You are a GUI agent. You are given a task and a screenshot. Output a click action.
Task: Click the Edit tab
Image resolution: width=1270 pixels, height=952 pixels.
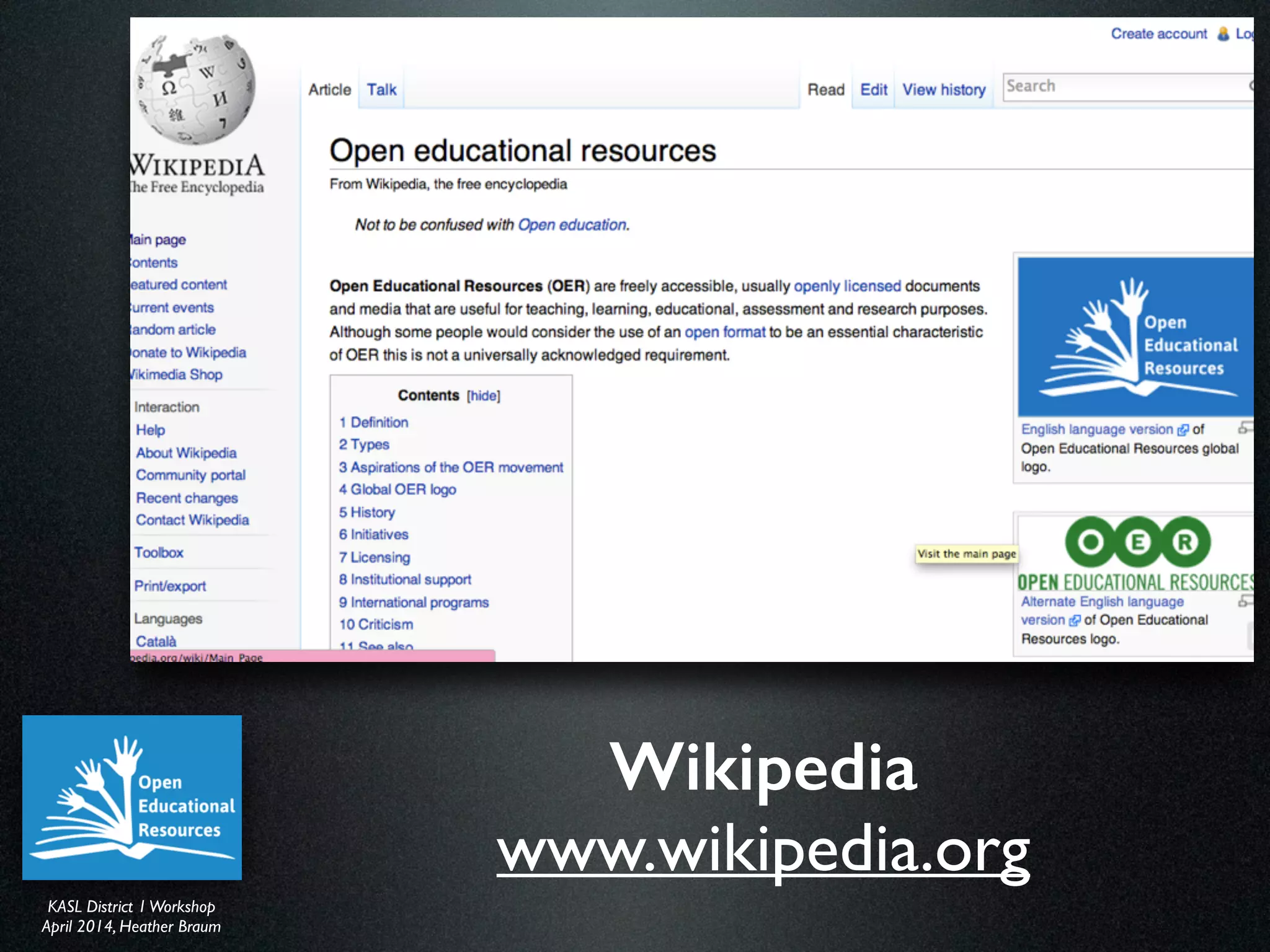tap(873, 90)
